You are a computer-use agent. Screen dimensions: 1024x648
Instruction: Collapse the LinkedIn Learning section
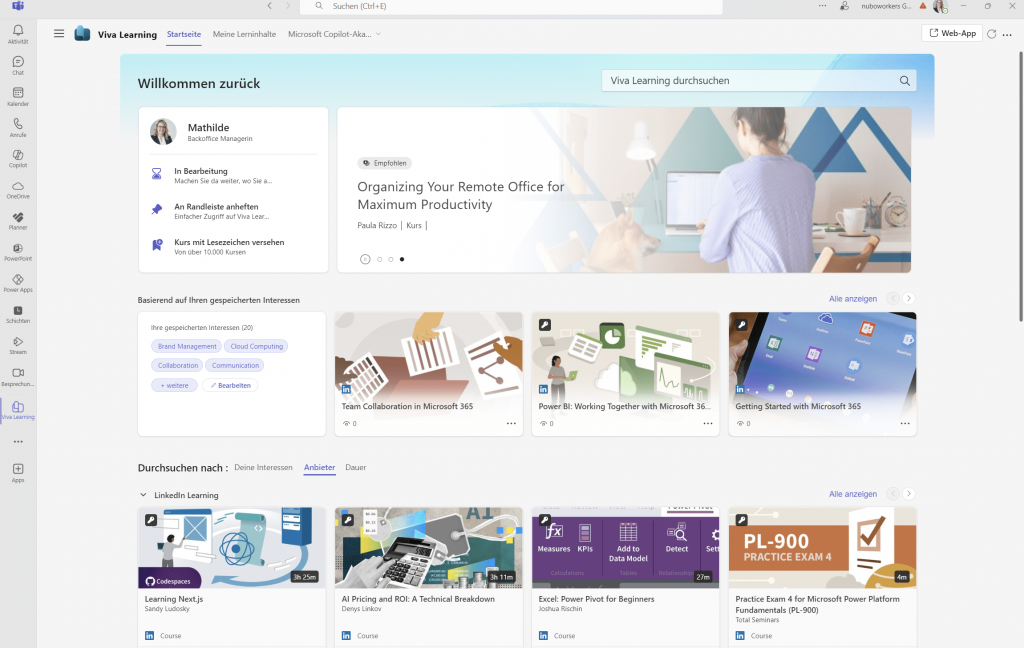143,495
